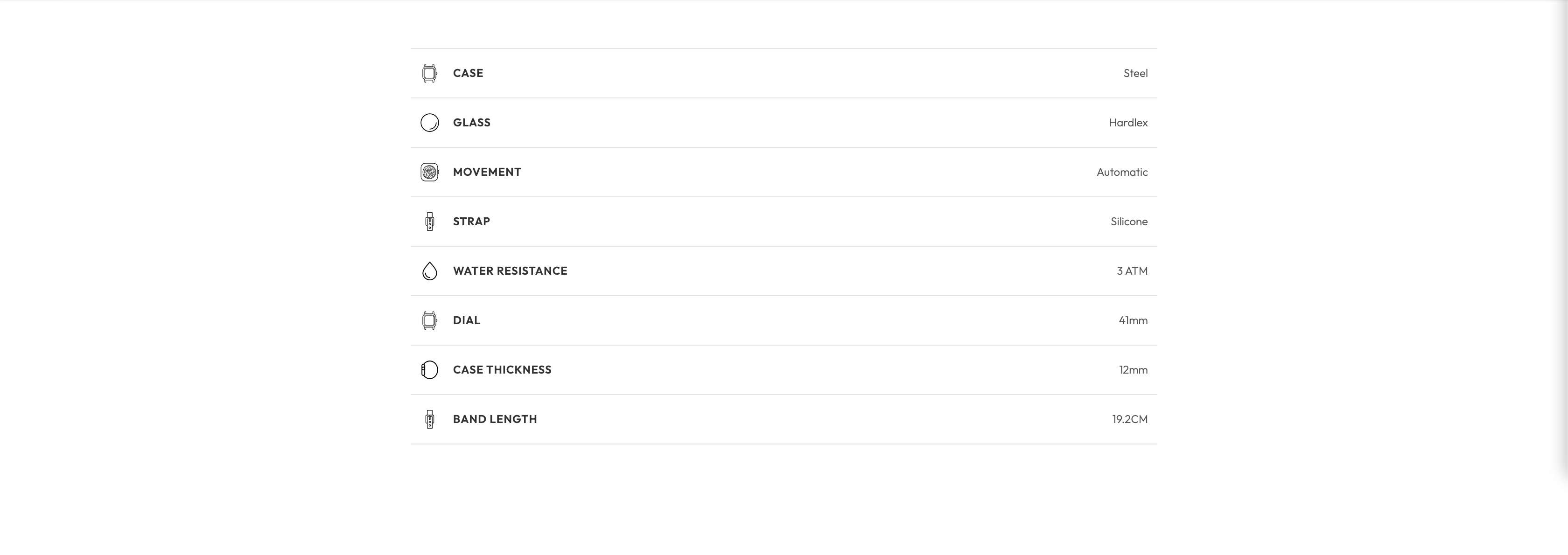Click the round glass icon beside GLASS
The height and width of the screenshot is (555, 1568).
point(429,123)
